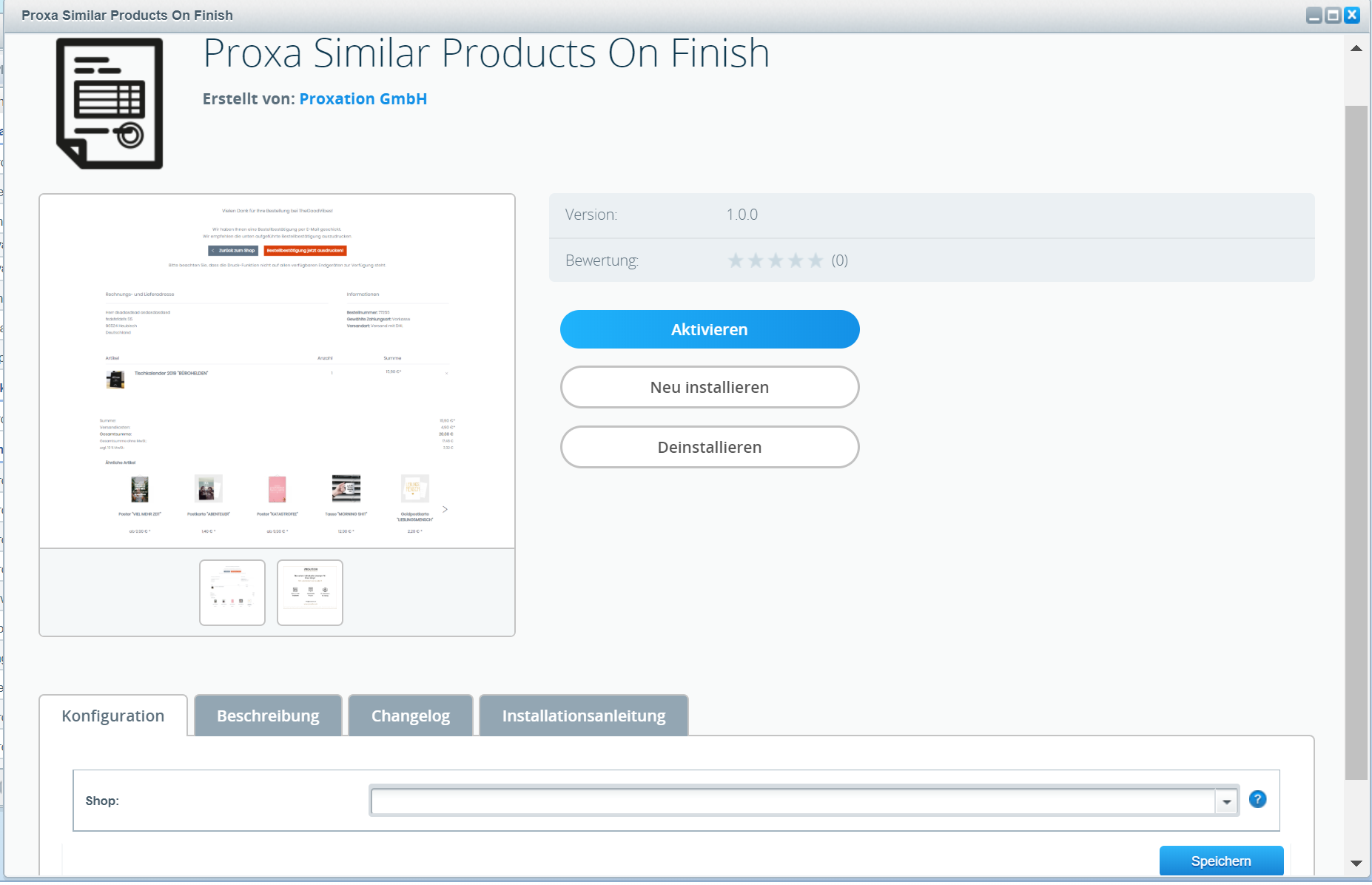Click the large plugin preview image
The image size is (1372, 885).
coord(277,371)
